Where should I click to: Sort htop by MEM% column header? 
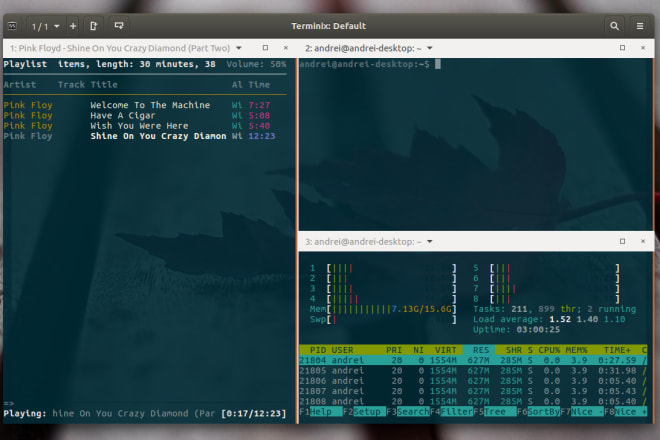click(x=576, y=350)
